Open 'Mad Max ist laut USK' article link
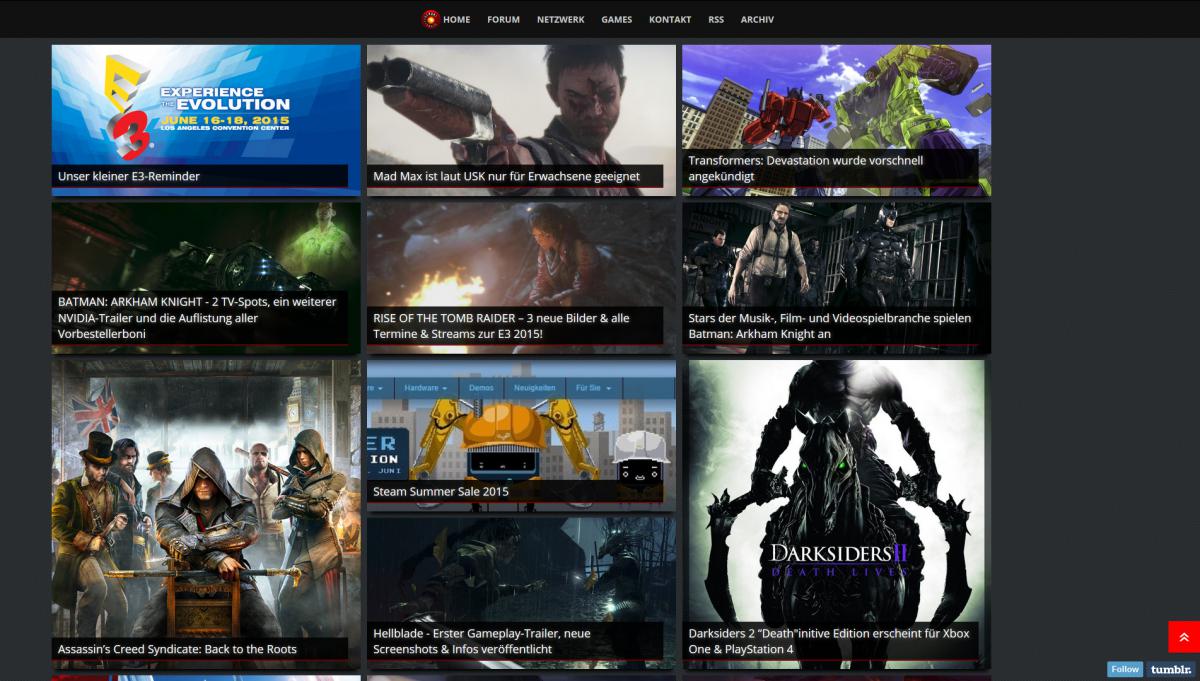The width and height of the screenshot is (1200, 681). tap(506, 176)
